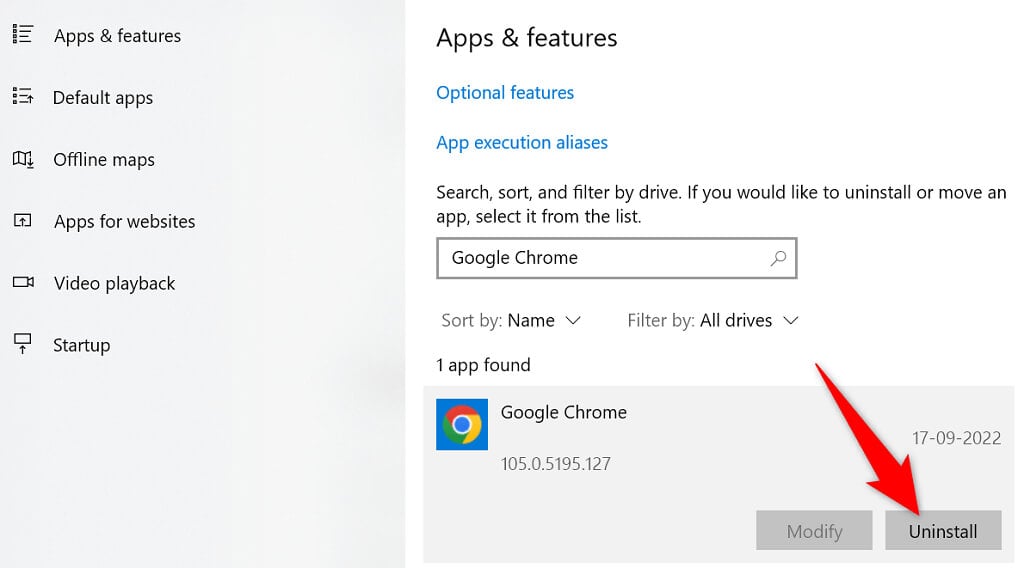Go to the Default apps section

pyautogui.click(x=103, y=98)
